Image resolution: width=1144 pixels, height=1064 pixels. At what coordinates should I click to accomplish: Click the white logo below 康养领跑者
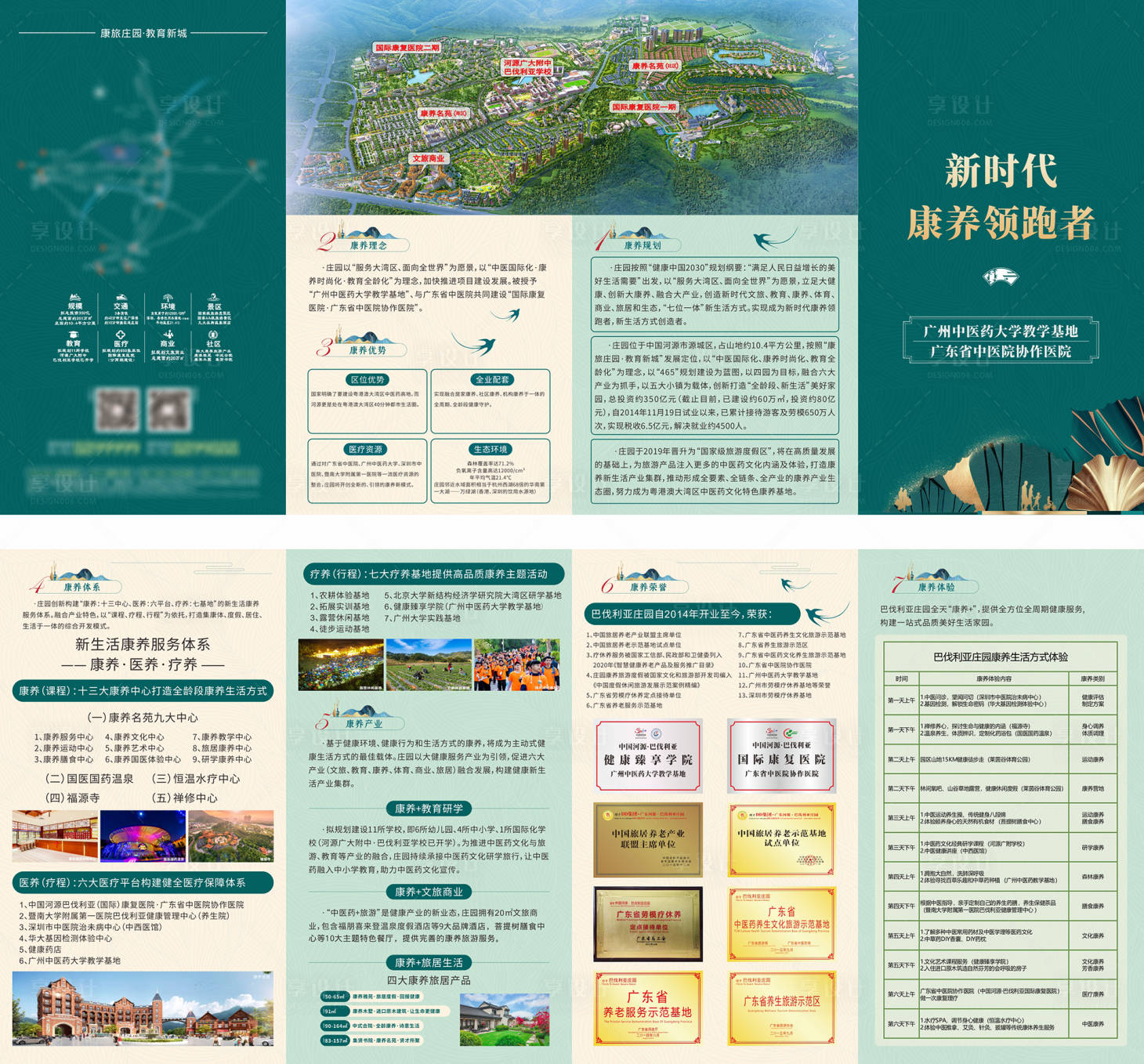coord(1001,276)
